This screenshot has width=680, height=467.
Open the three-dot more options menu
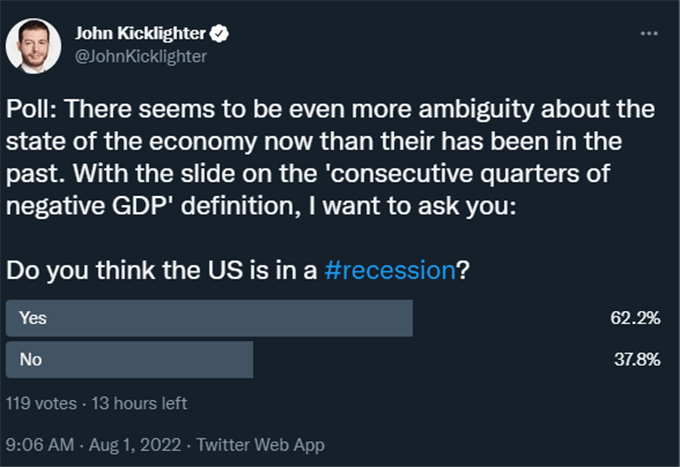[x=649, y=33]
